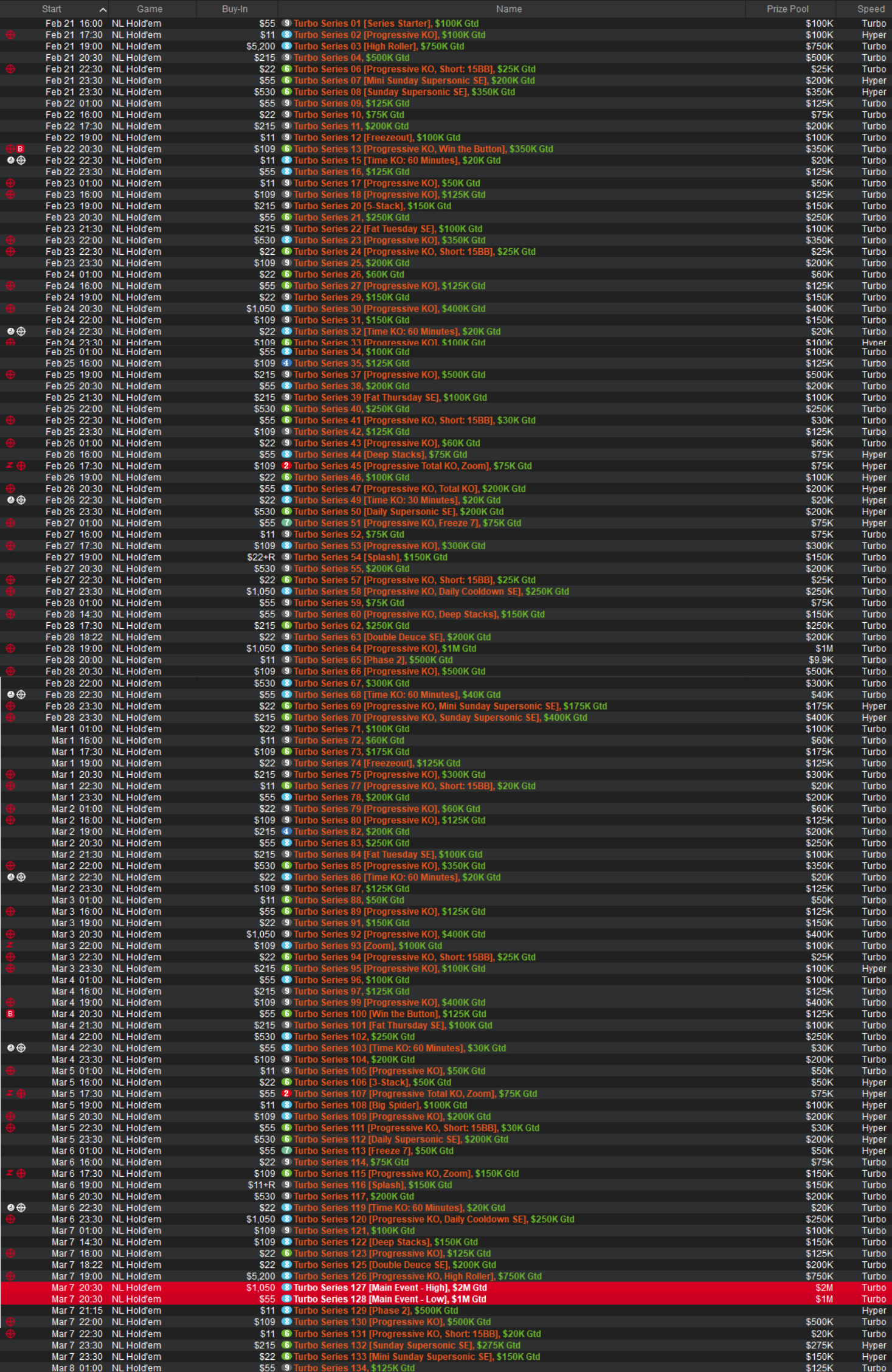Click the red Zoom icon on Turbo Series 45
Viewport: 892px width, 1372px height.
click(x=10, y=466)
